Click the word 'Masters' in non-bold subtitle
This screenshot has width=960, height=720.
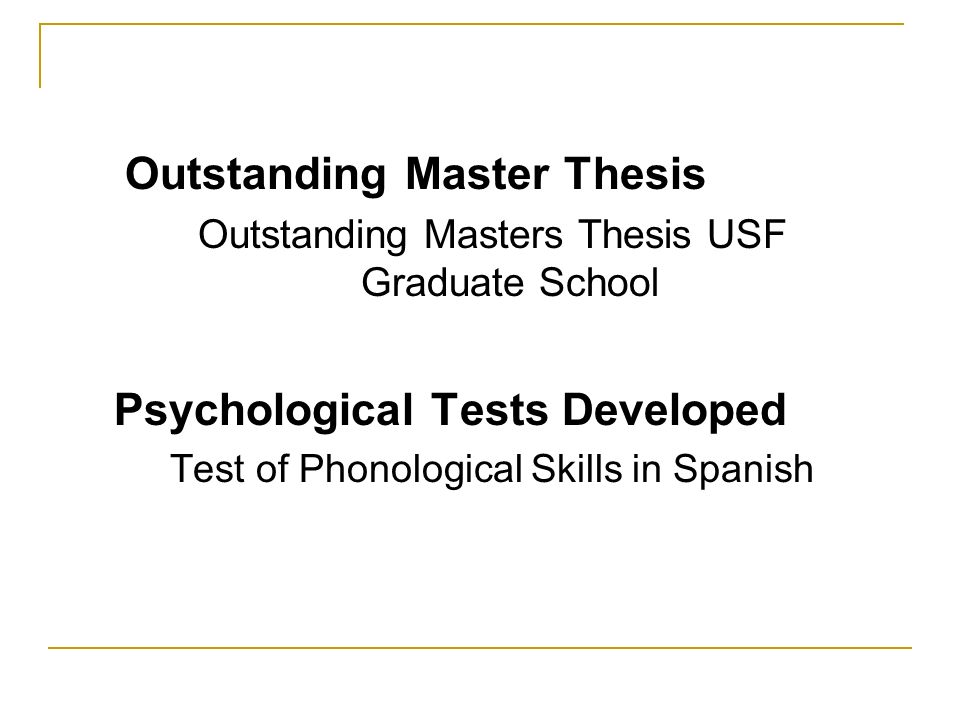click(x=493, y=234)
